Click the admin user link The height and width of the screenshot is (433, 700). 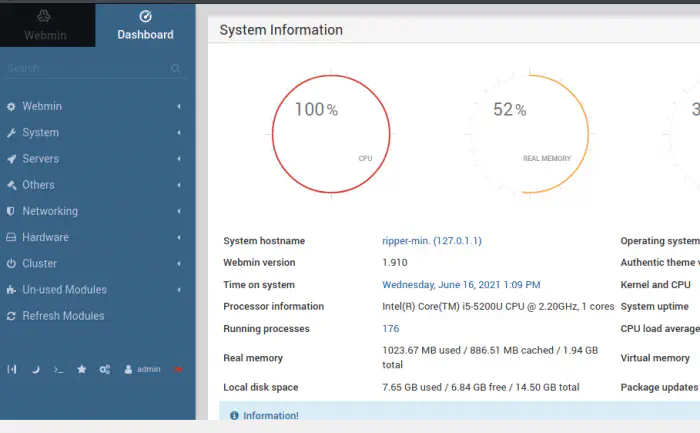tap(142, 369)
